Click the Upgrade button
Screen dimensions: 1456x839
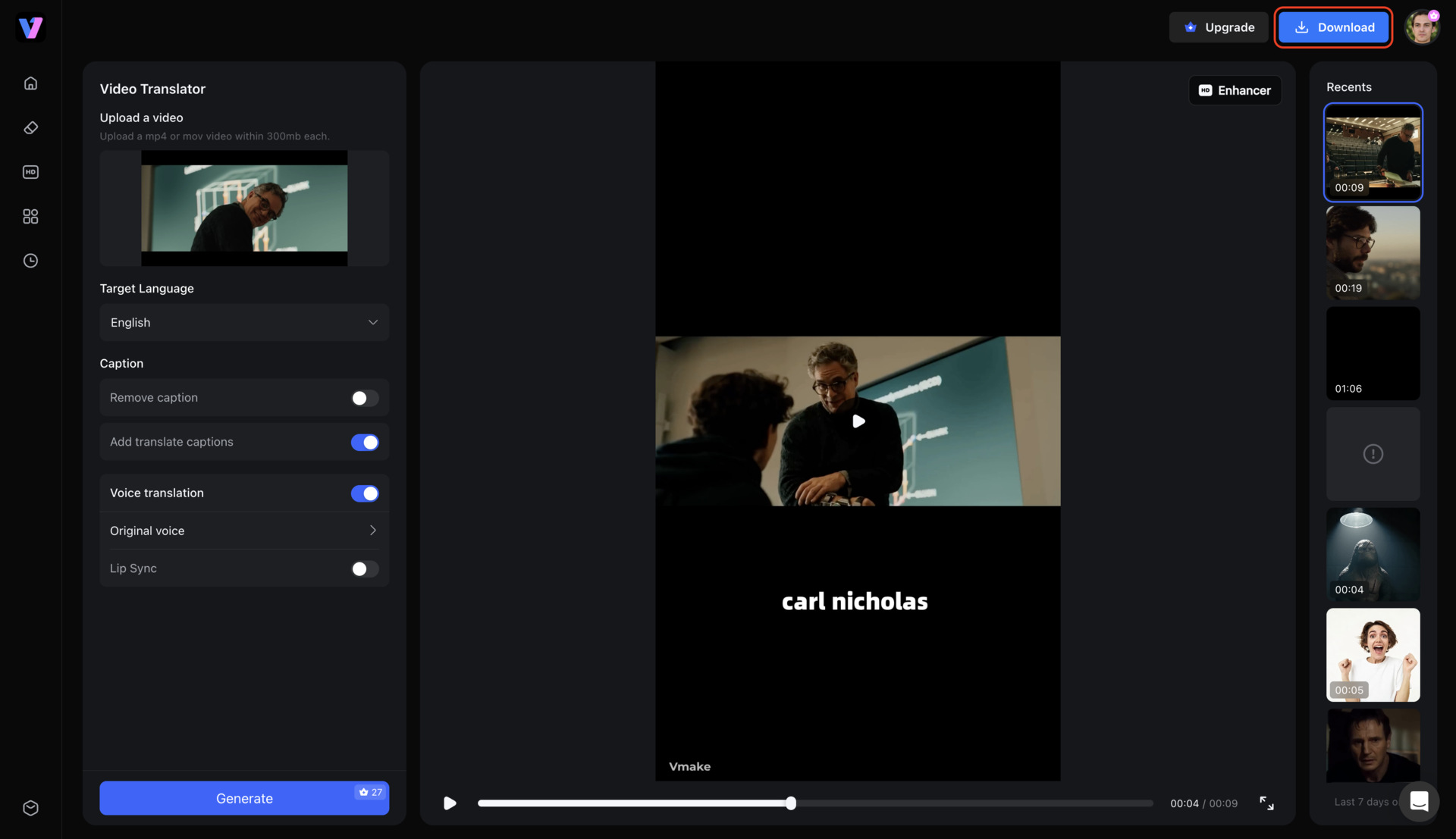1219,27
